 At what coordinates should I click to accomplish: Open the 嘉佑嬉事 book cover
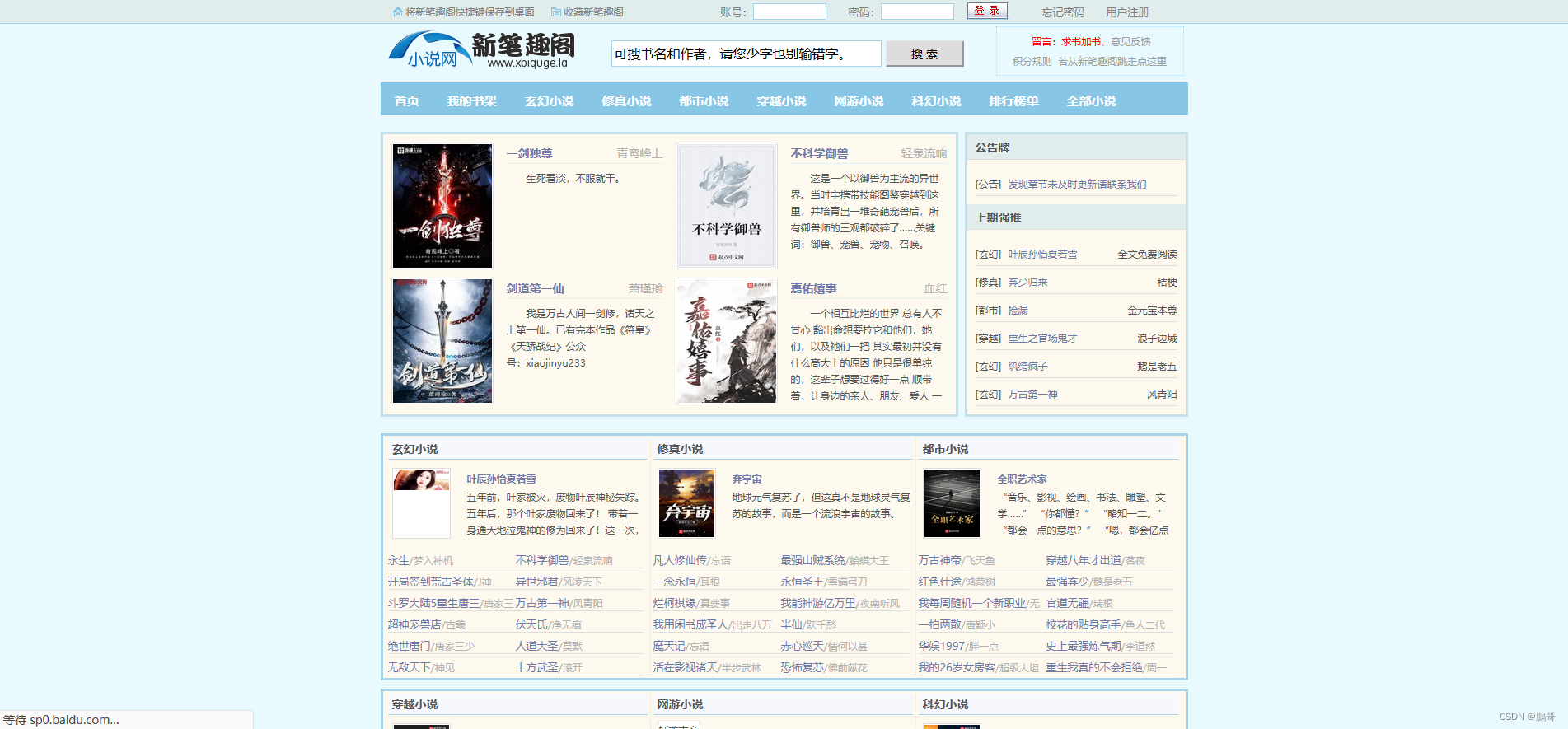coord(727,341)
